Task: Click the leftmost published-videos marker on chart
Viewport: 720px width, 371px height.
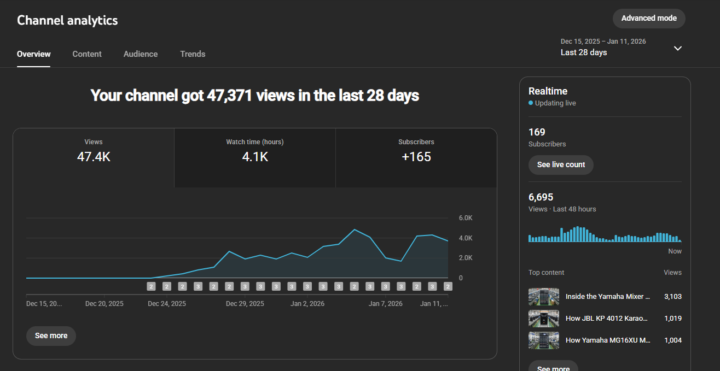Action: coord(151,287)
